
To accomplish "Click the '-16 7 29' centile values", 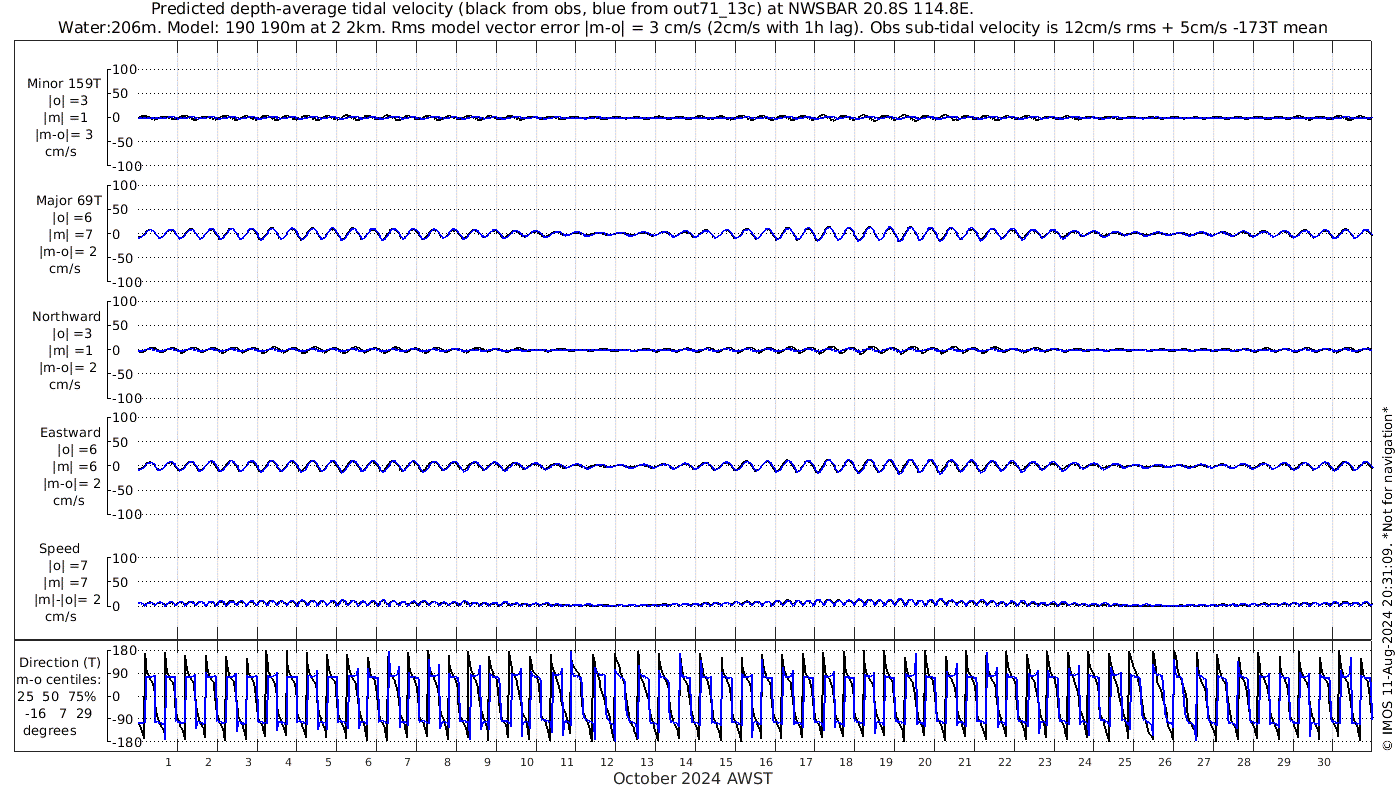I will pyautogui.click(x=59, y=713).
